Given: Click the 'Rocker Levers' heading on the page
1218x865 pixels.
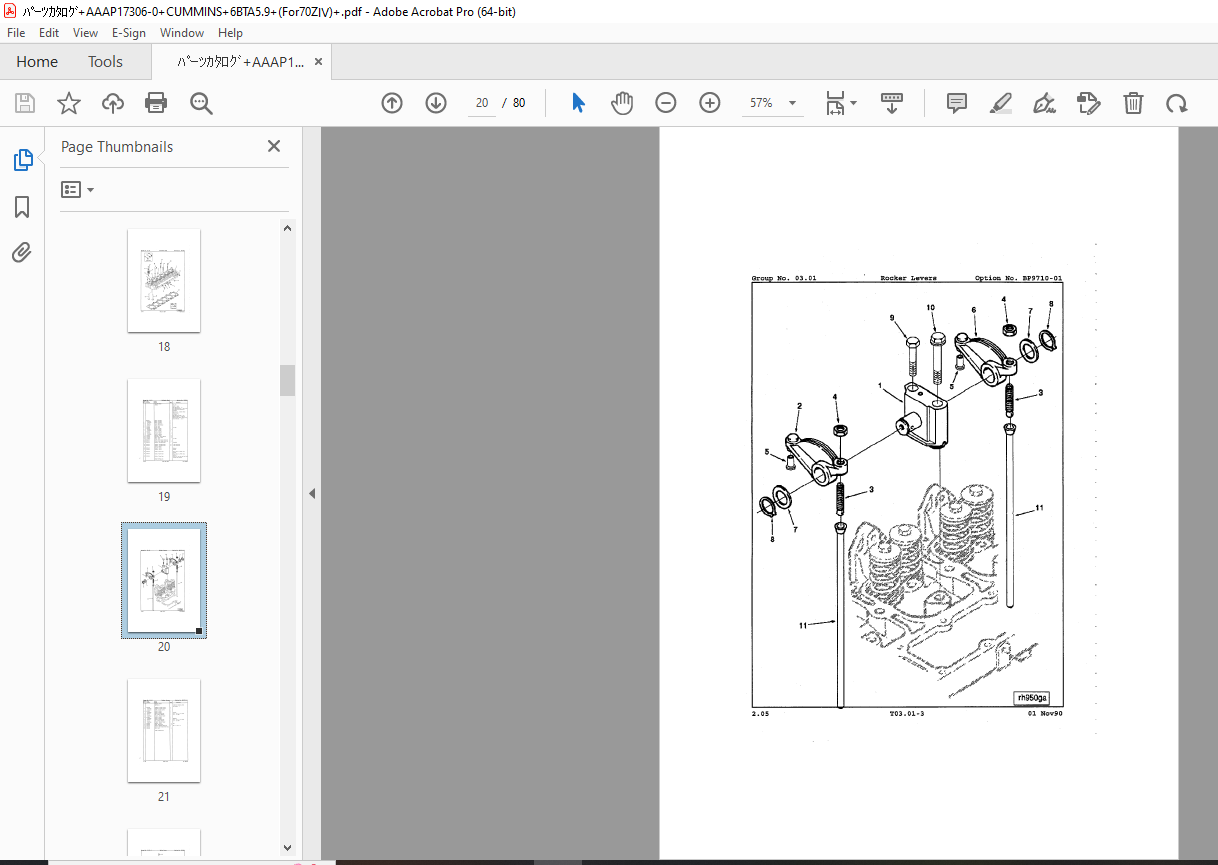Looking at the screenshot, I should [x=908, y=278].
